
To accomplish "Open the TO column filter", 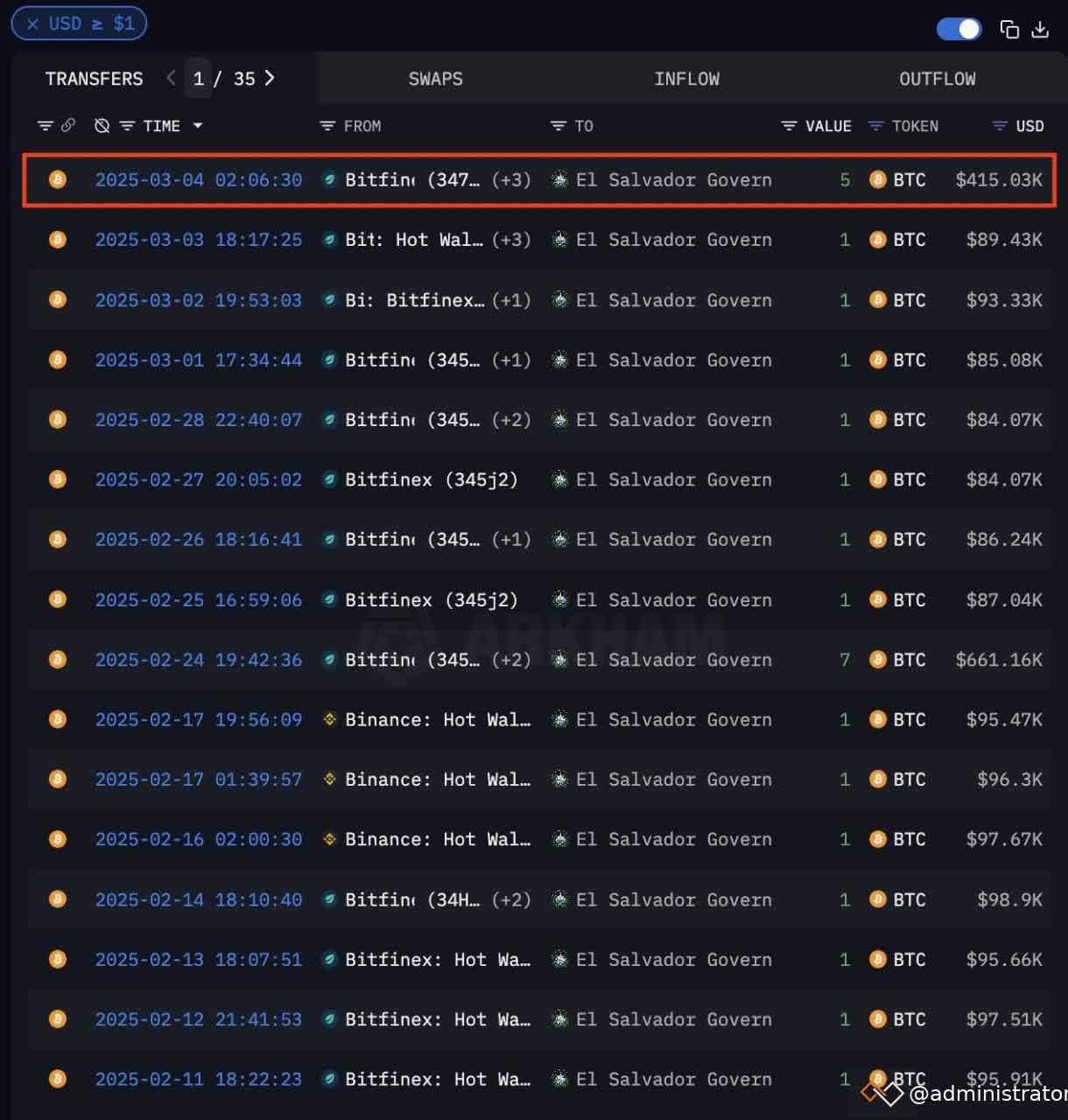I will pyautogui.click(x=558, y=126).
